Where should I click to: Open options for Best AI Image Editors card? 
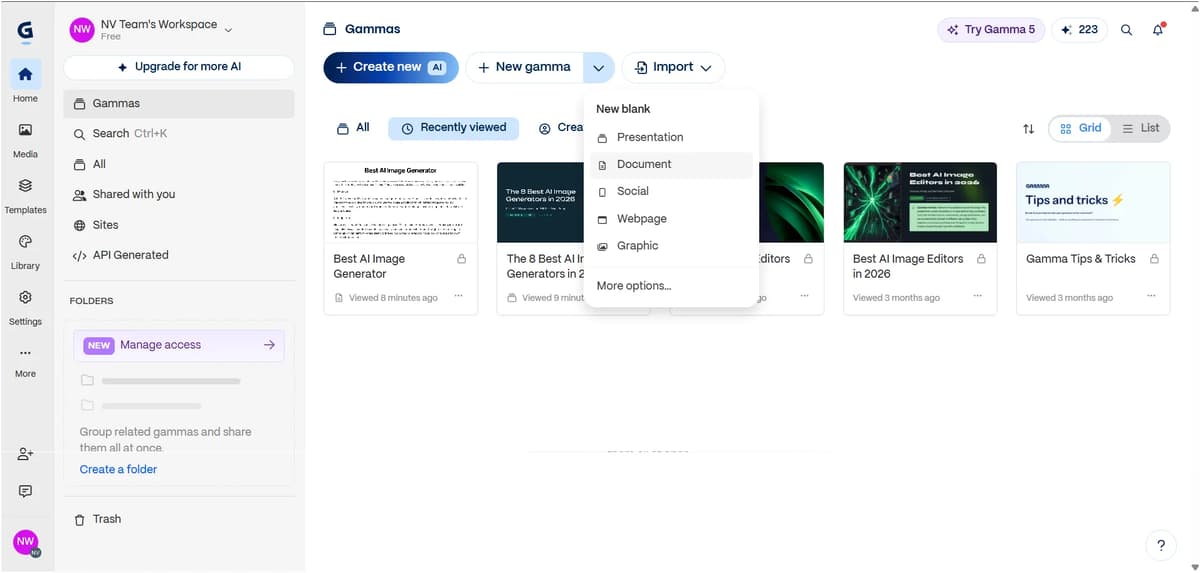pyautogui.click(x=977, y=297)
